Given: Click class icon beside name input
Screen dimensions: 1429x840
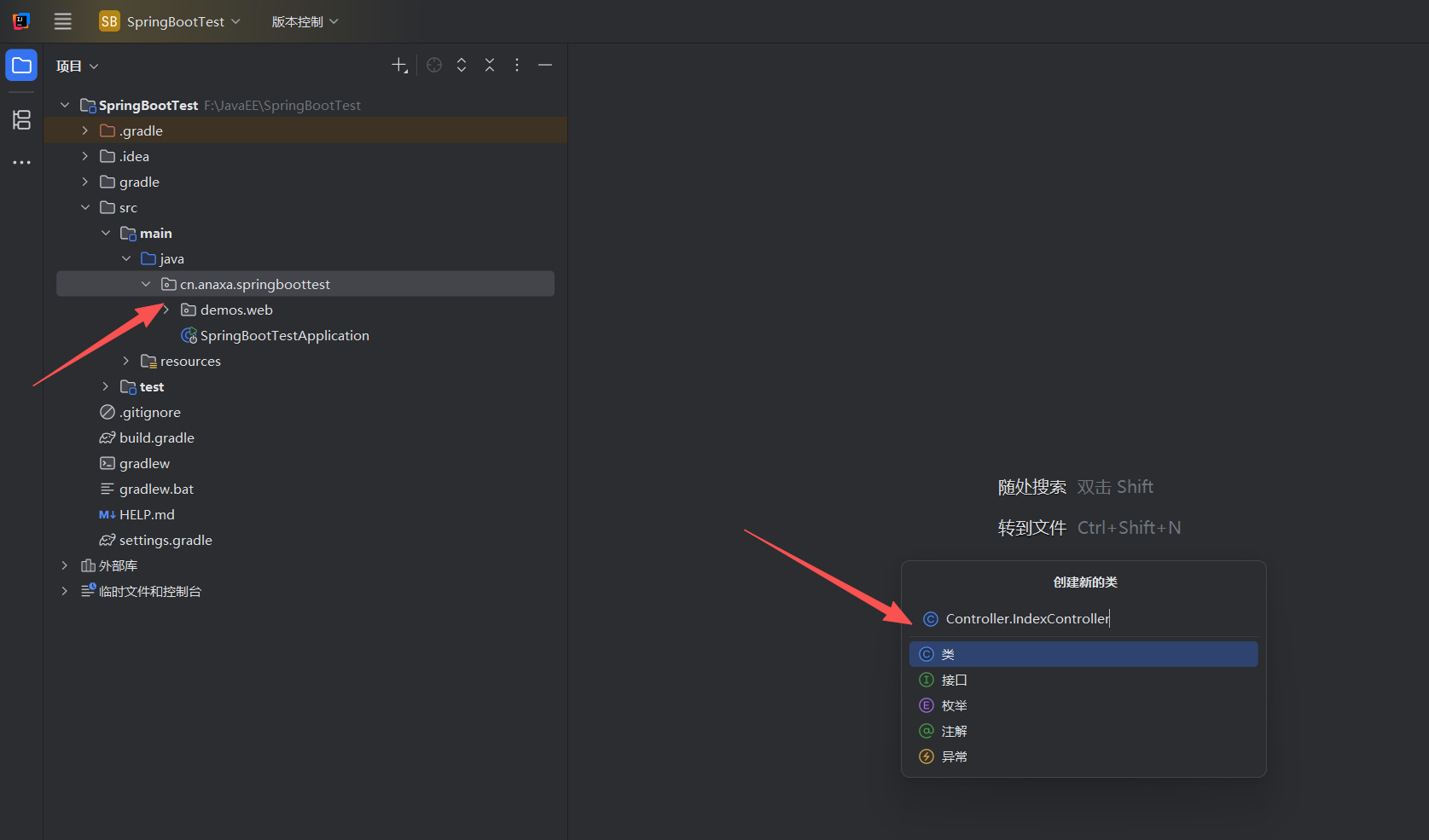Looking at the screenshot, I should pos(931,619).
